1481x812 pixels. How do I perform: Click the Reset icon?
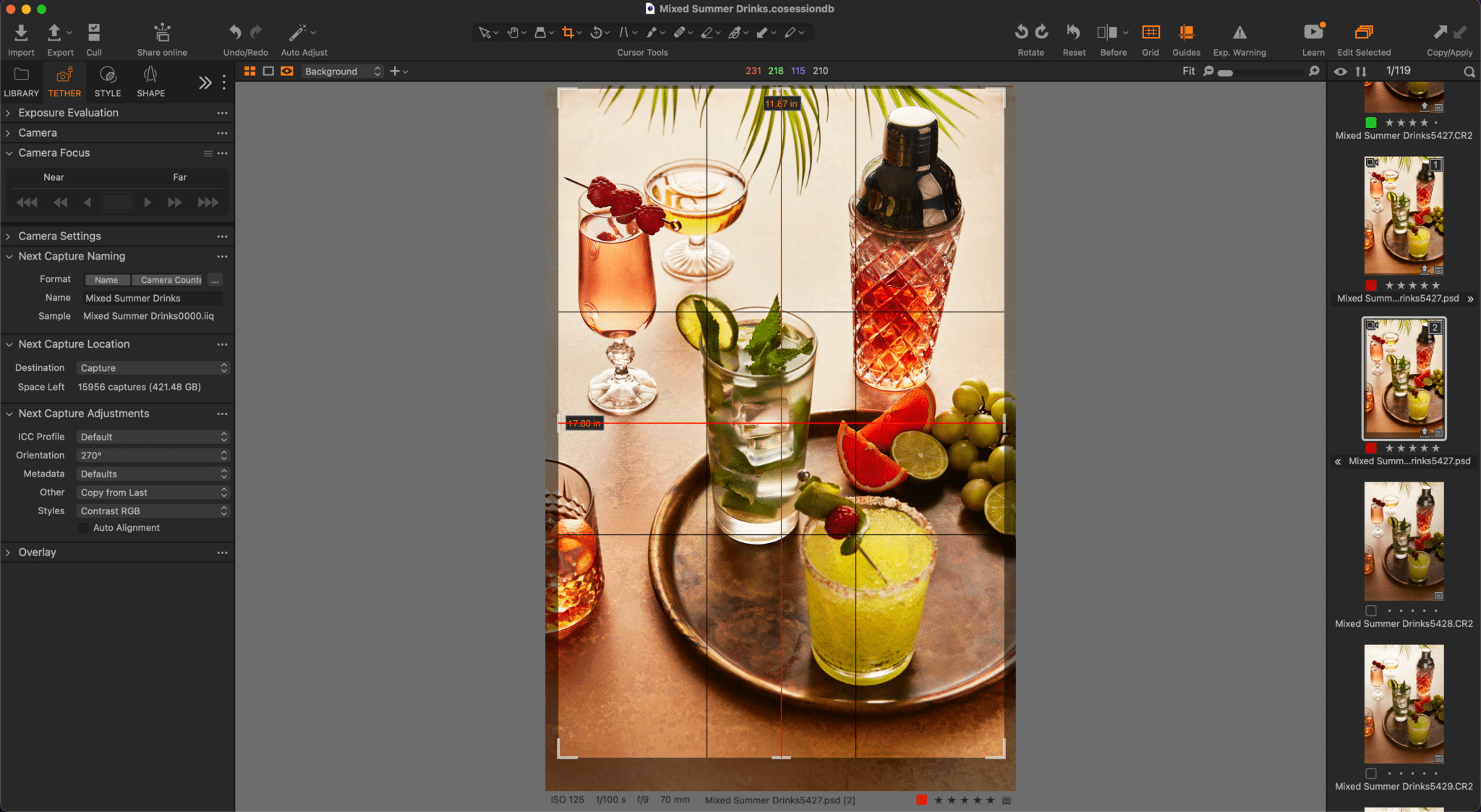point(1073,32)
